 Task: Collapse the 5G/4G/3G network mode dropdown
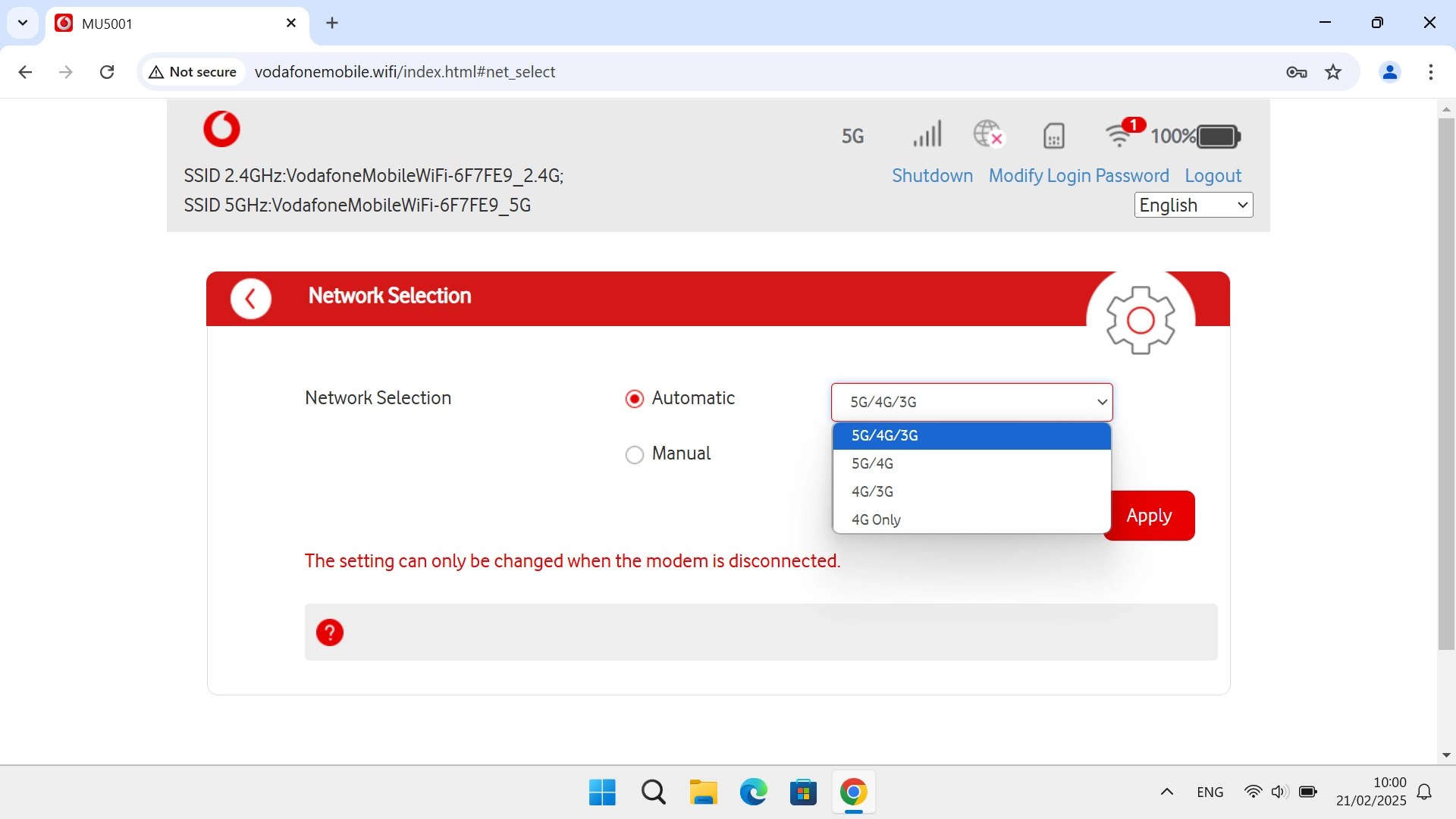(x=971, y=402)
